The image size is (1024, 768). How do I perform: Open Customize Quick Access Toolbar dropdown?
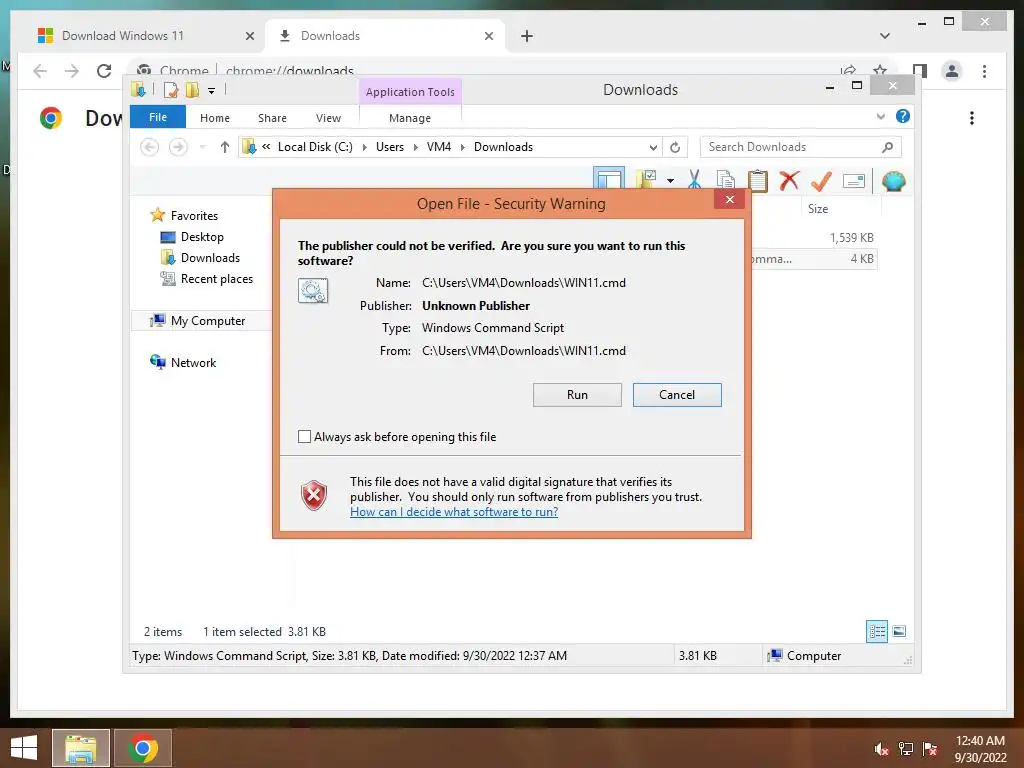click(212, 91)
